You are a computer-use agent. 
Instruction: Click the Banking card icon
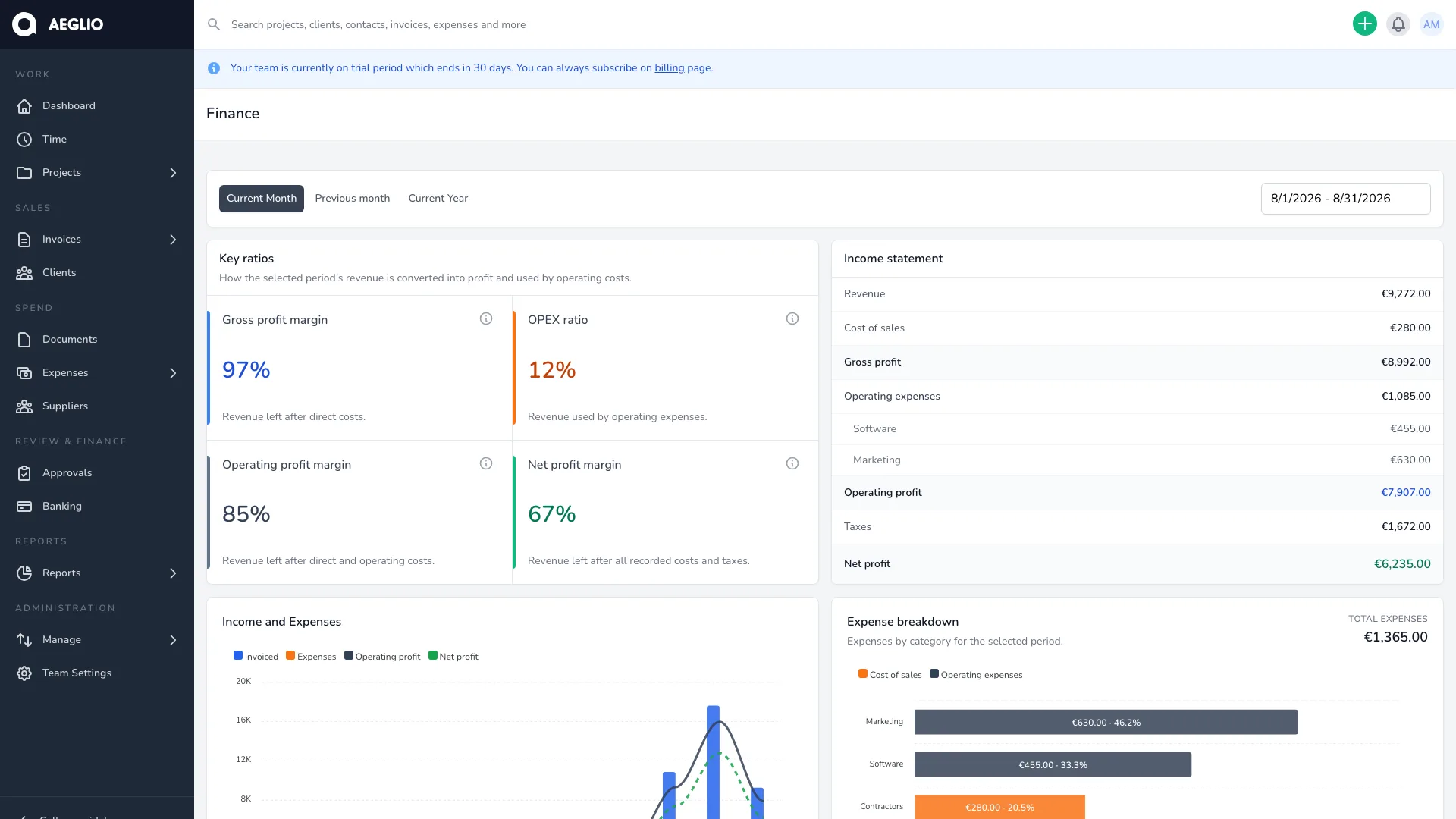pos(24,507)
